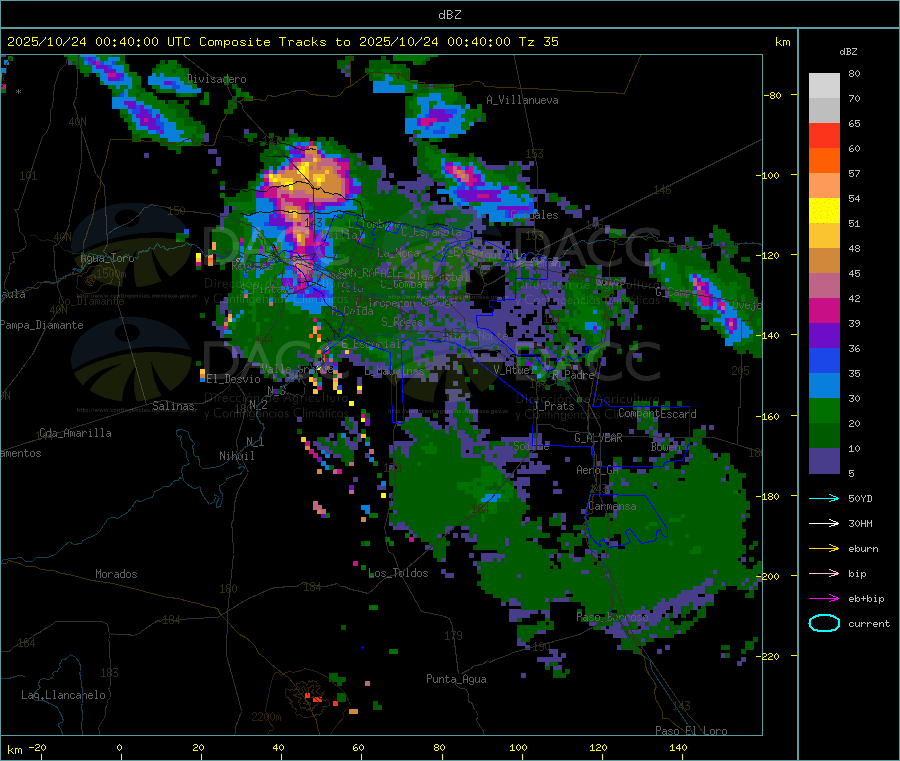Pick the red 60-65 dBZ color swatch
Image resolution: width=900 pixels, height=761 pixels.
pos(824,135)
